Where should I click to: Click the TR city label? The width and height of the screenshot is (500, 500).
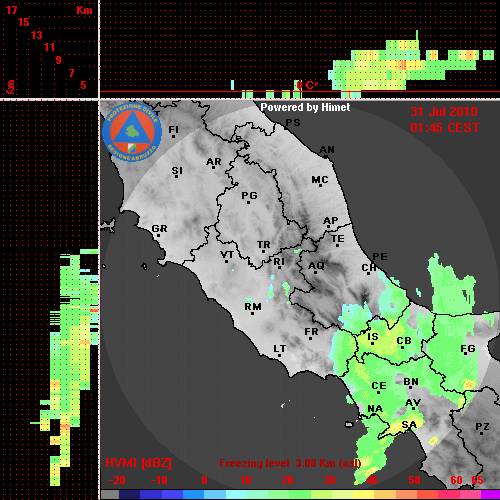(264, 246)
